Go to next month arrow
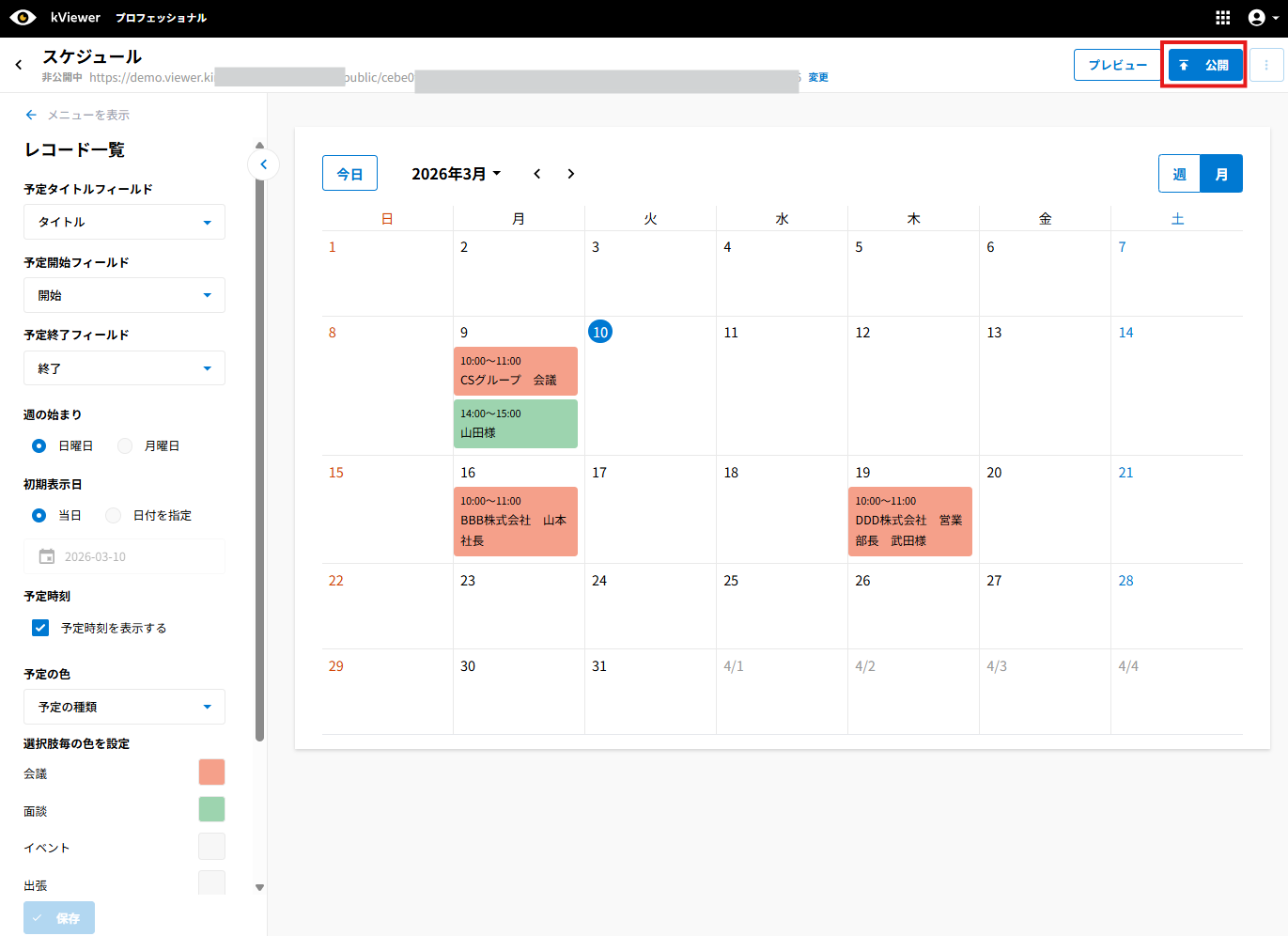The width and height of the screenshot is (1288, 936). [571, 174]
